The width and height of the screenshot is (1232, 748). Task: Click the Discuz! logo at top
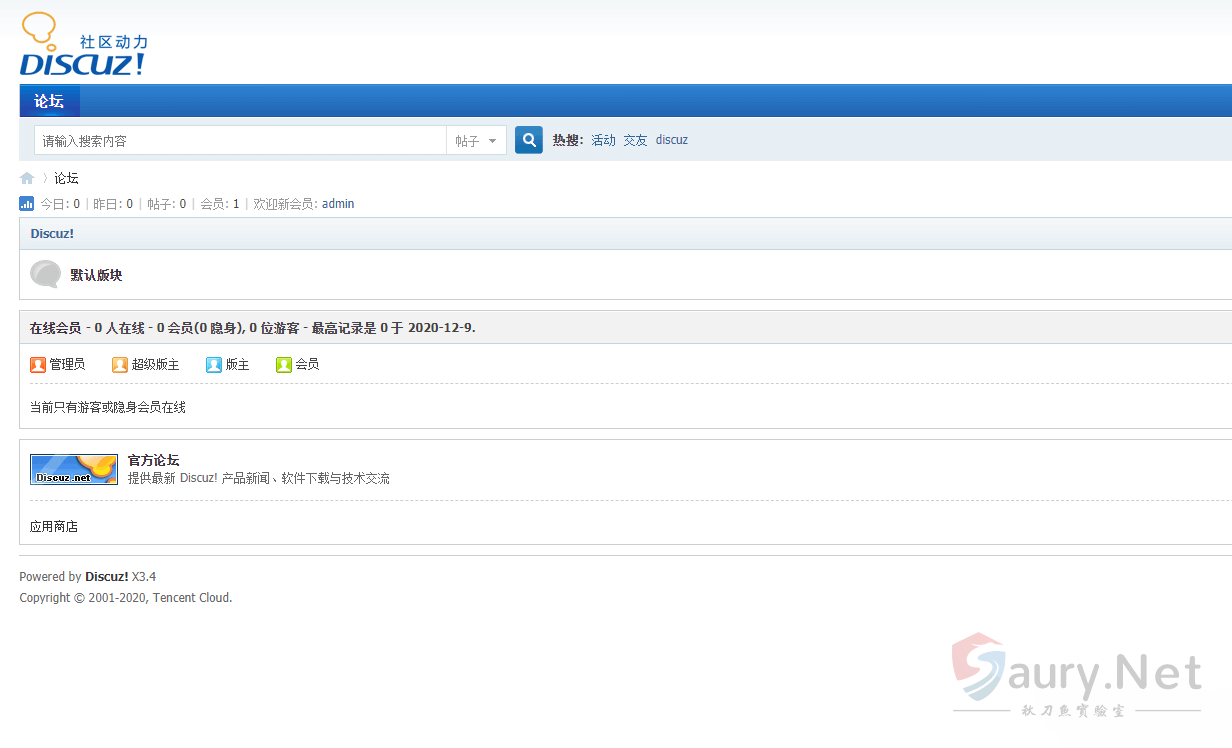83,47
